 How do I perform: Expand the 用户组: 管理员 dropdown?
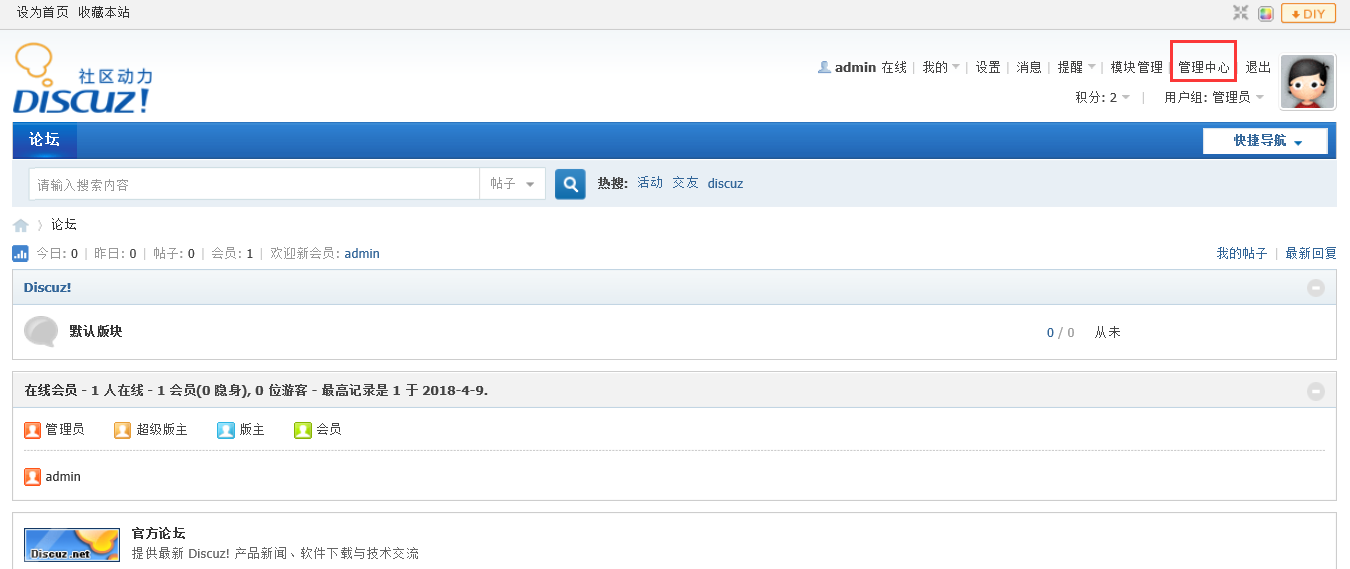pyautogui.click(x=1214, y=97)
